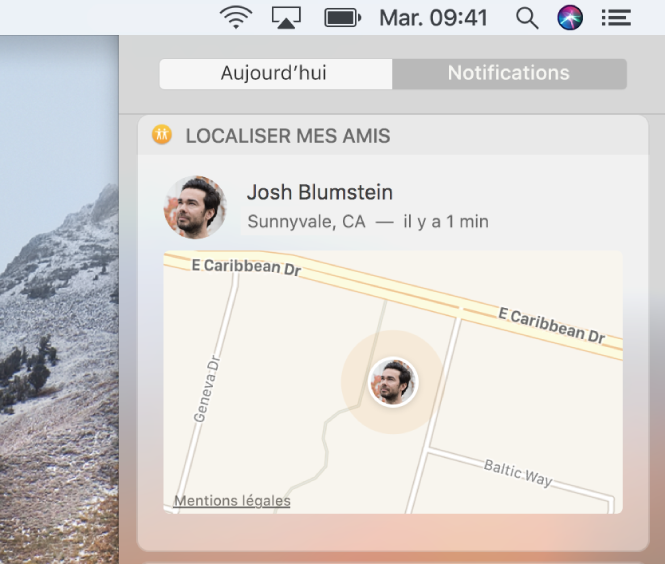Click the Baltic Way street label
Viewport: 665px width, 564px height.
(518, 472)
